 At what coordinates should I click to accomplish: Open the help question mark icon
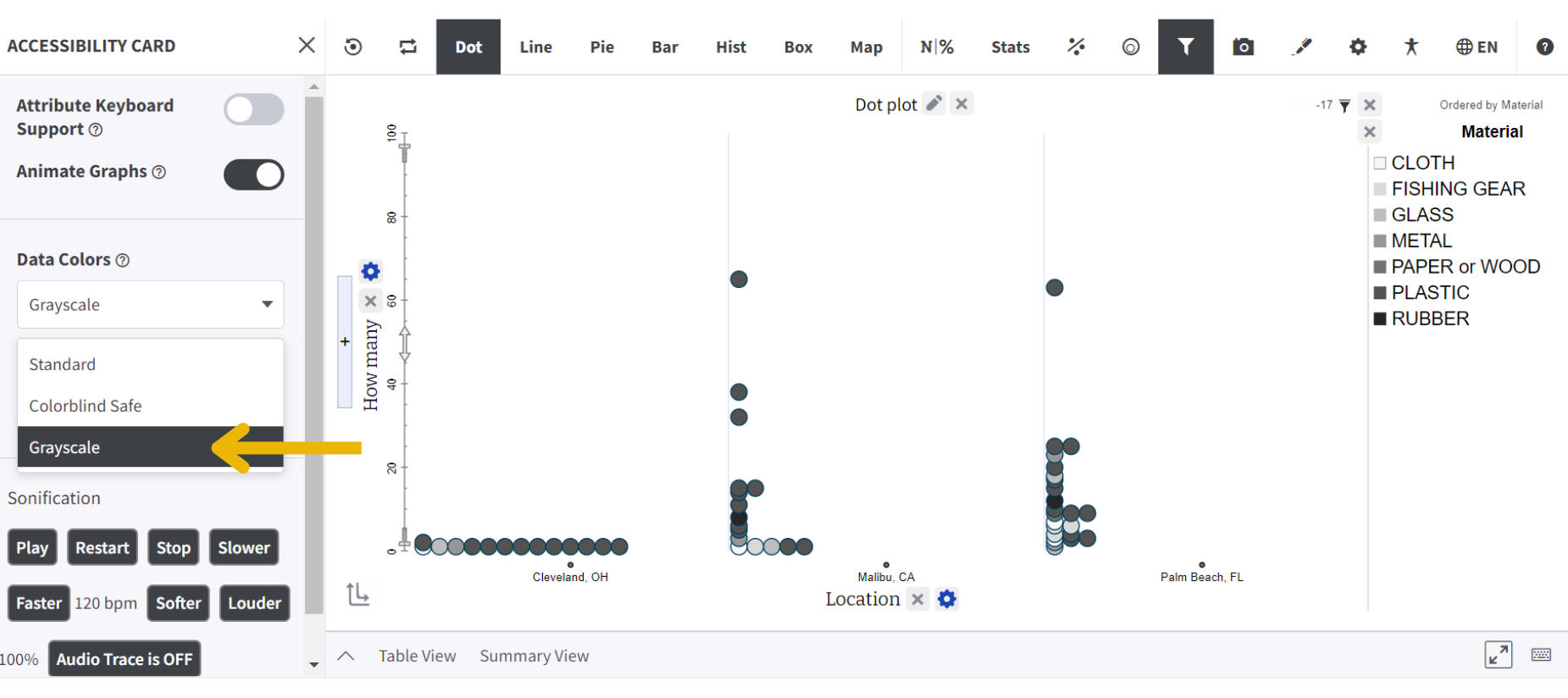click(x=1544, y=47)
